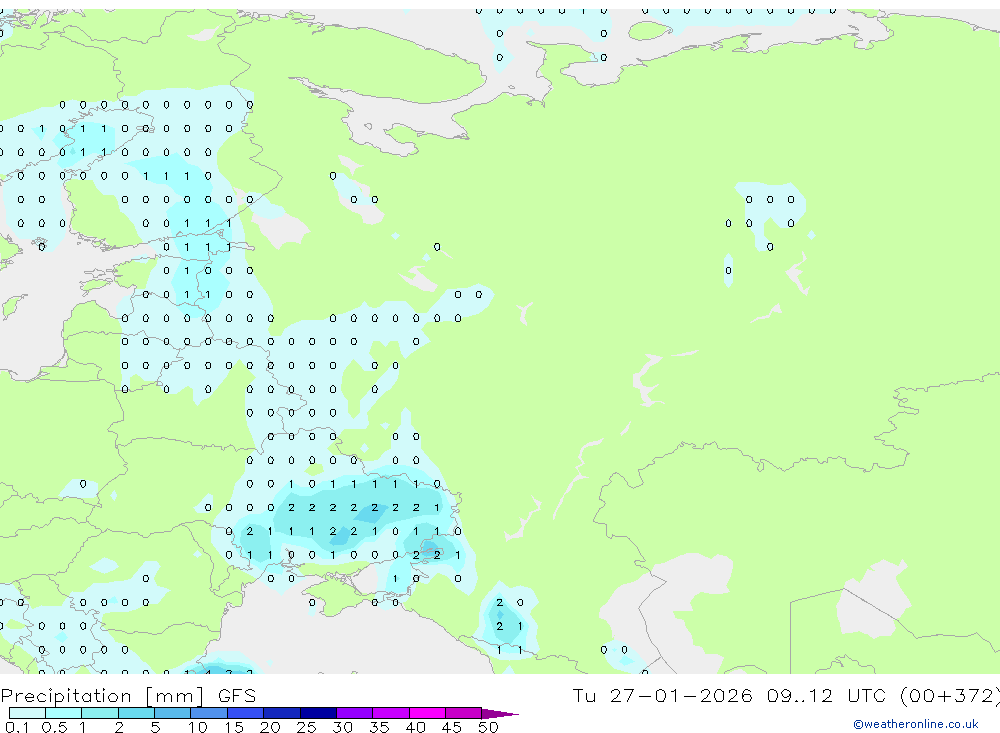Click the 1–2 mm legend color swatch
1000x733 pixels.
(x=100, y=713)
